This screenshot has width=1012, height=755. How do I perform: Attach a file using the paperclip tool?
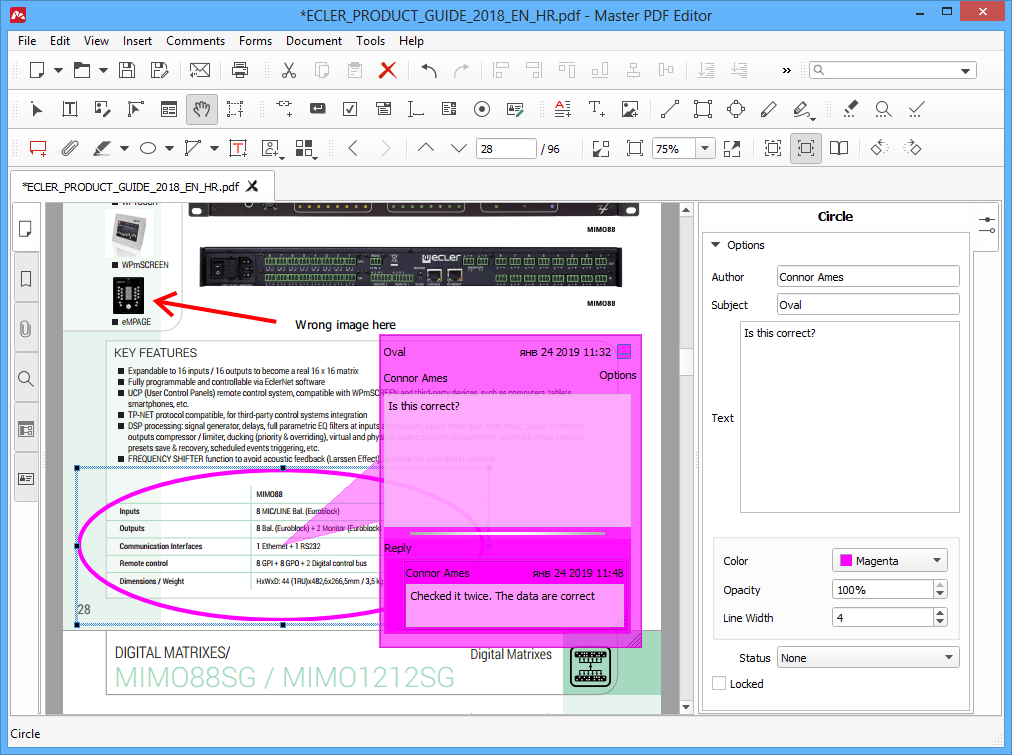click(70, 148)
